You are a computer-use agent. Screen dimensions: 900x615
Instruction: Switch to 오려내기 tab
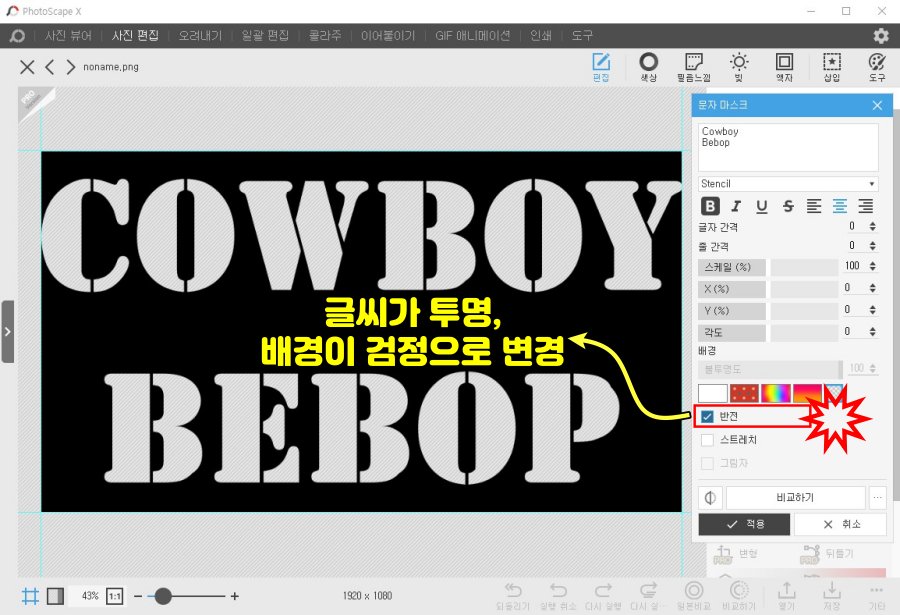pos(200,36)
